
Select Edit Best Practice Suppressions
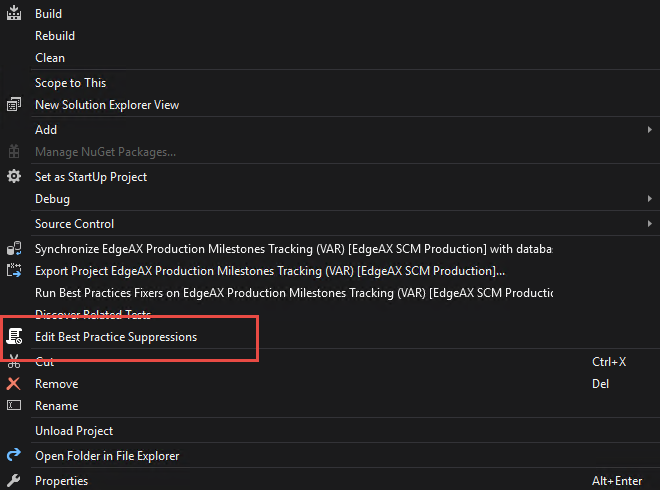click(116, 337)
